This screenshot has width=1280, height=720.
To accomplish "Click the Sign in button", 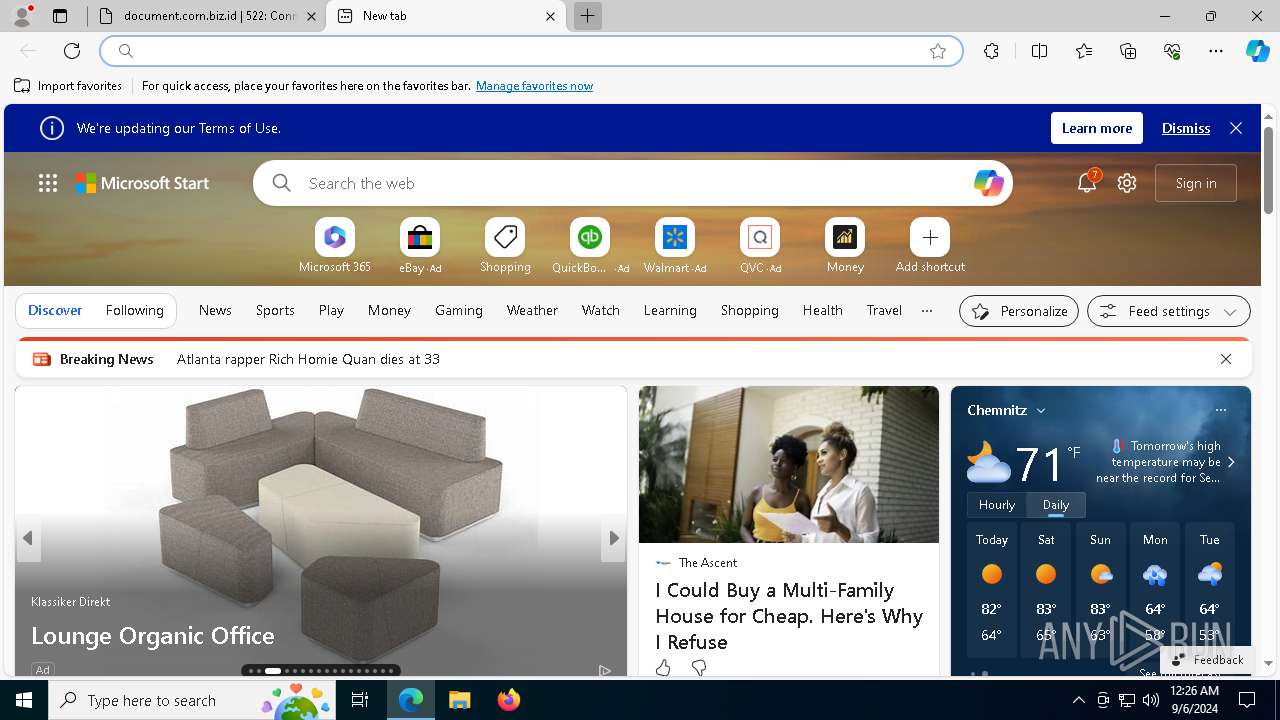I will pos(1196,183).
